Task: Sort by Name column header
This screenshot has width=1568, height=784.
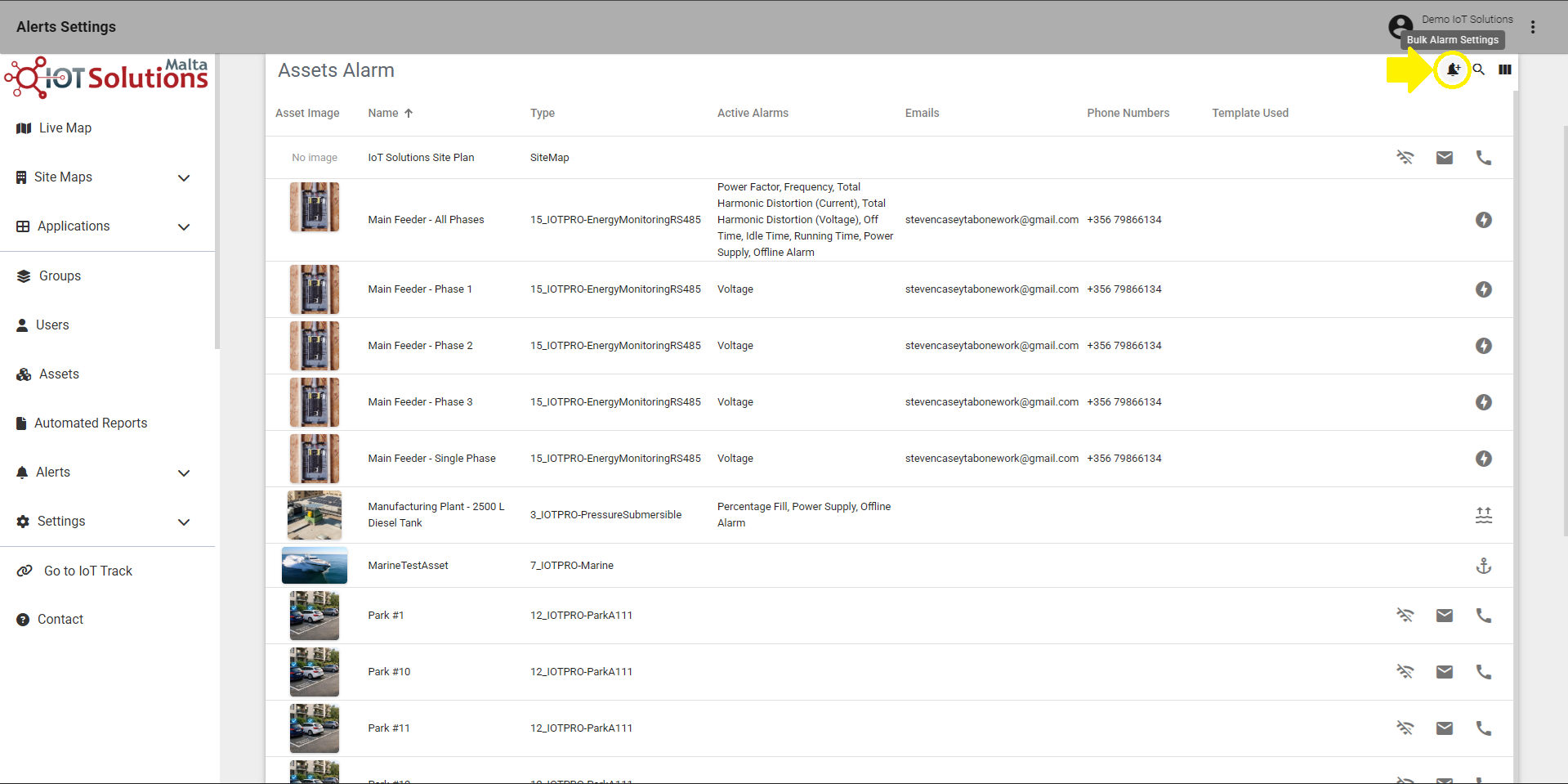Action: [x=391, y=113]
